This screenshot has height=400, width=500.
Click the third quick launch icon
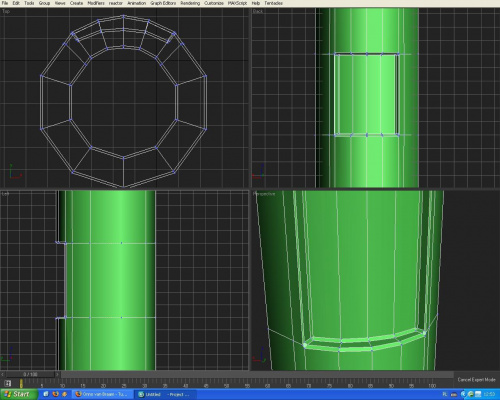(x=64, y=394)
